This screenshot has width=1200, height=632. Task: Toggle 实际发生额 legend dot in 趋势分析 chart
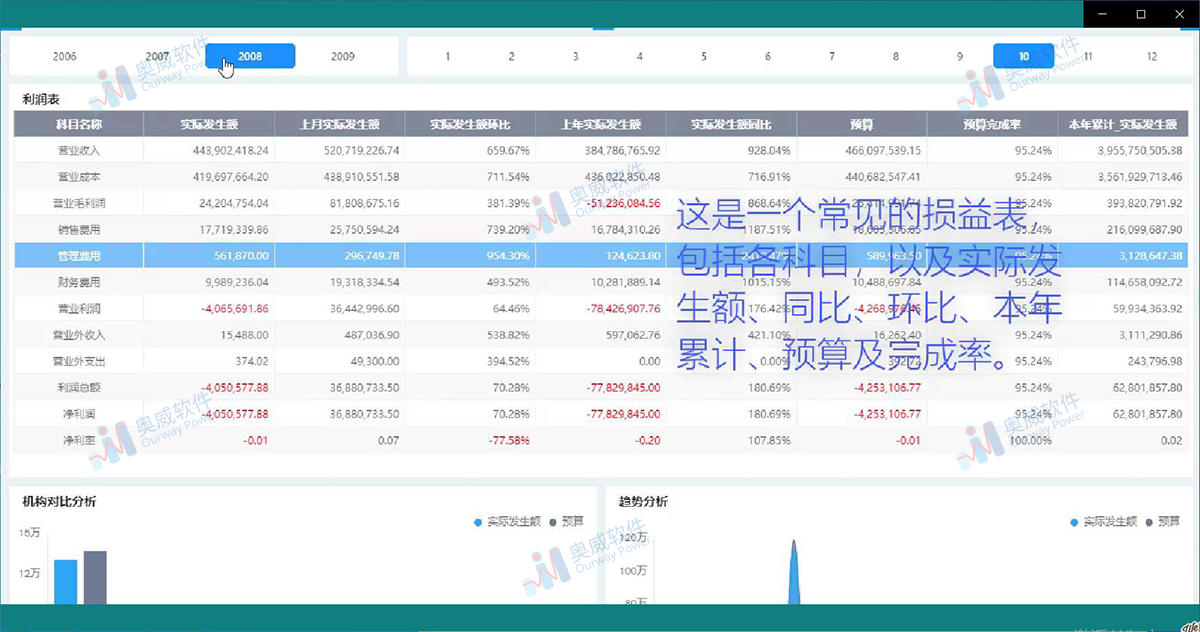[x=1075, y=522]
